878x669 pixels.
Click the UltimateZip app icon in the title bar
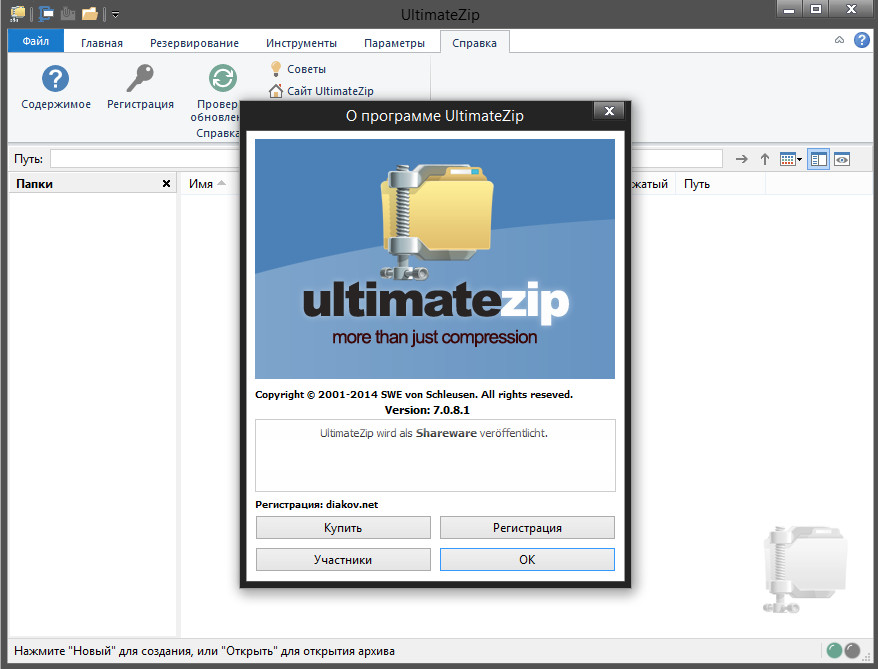point(18,13)
